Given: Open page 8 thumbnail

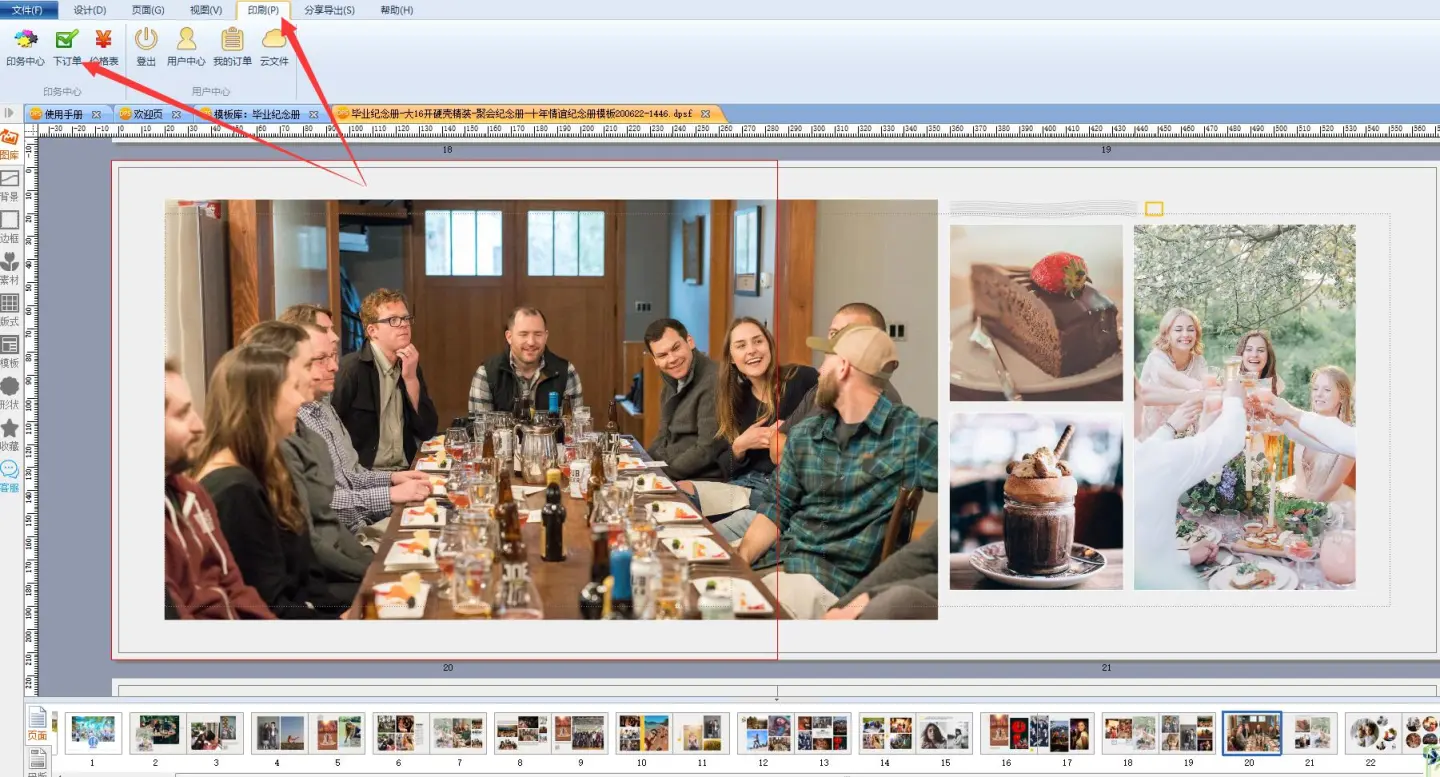Looking at the screenshot, I should pos(522,733).
